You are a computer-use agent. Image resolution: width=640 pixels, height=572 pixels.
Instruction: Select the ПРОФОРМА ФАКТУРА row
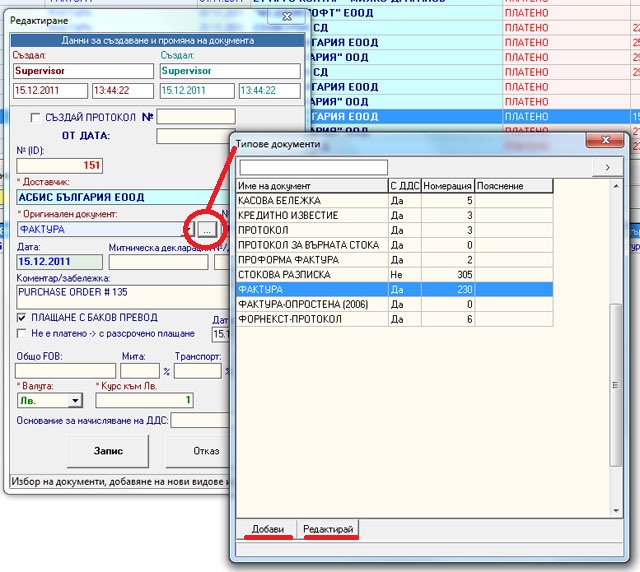click(395, 260)
